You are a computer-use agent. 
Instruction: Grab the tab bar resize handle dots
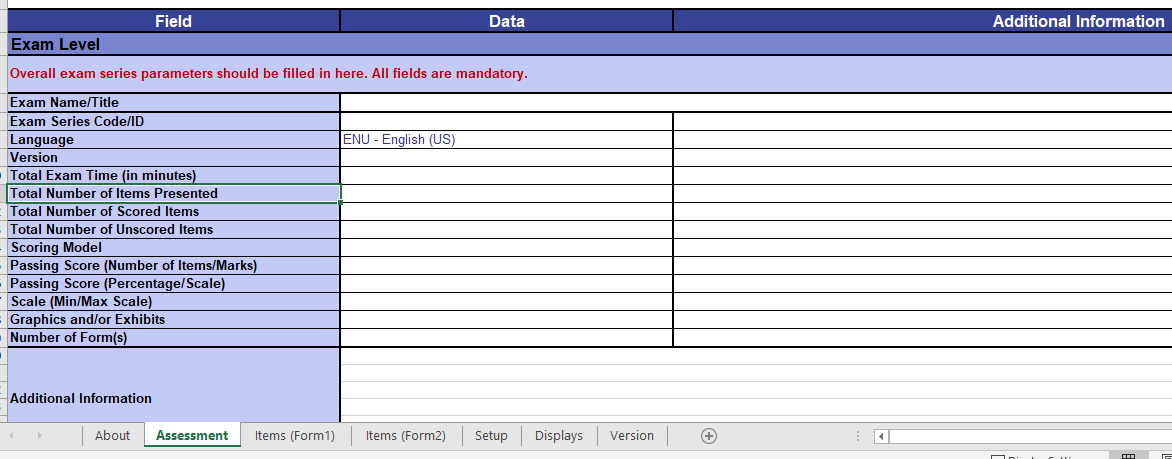[x=857, y=436]
